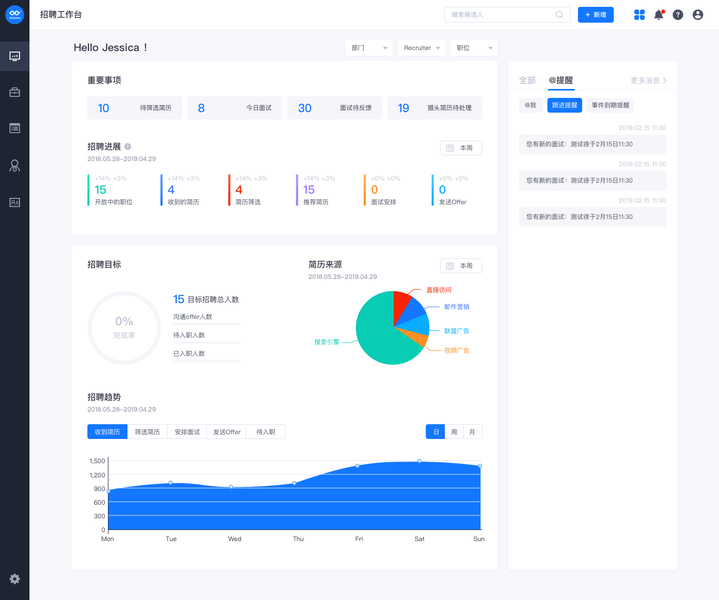Click the Fri data point on chart
The width and height of the screenshot is (719, 600).
tap(358, 466)
